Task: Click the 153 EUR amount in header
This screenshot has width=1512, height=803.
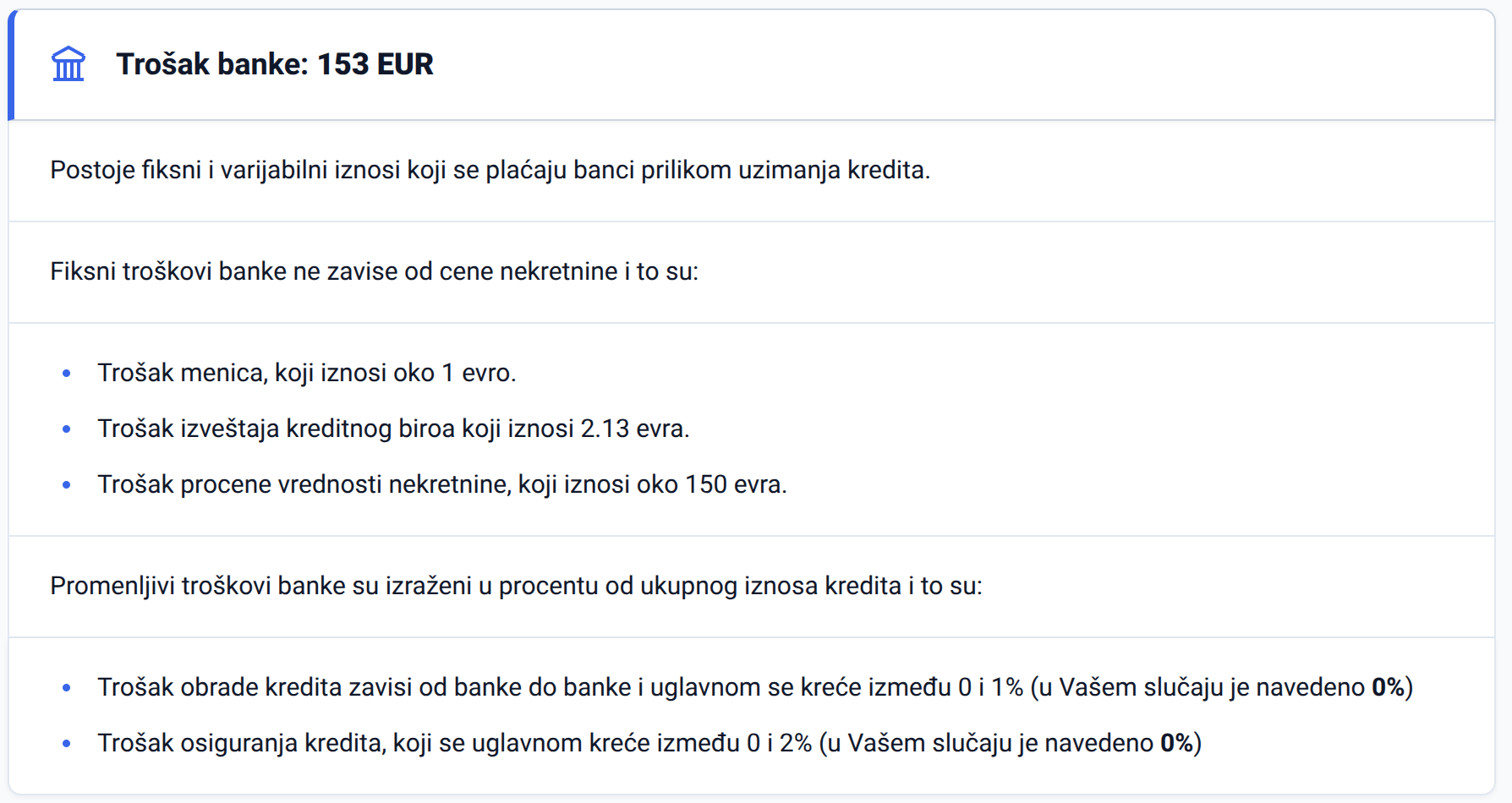Action: (x=375, y=64)
